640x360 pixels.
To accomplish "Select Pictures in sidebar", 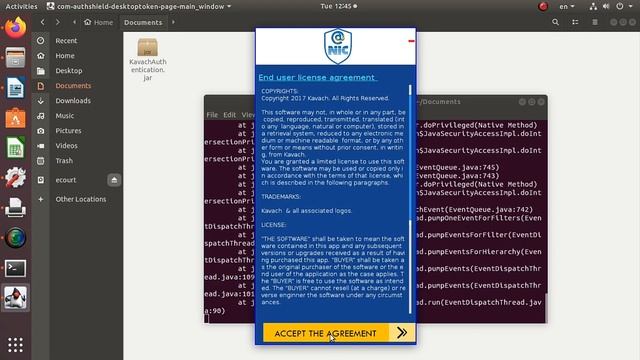I will (x=78, y=131).
